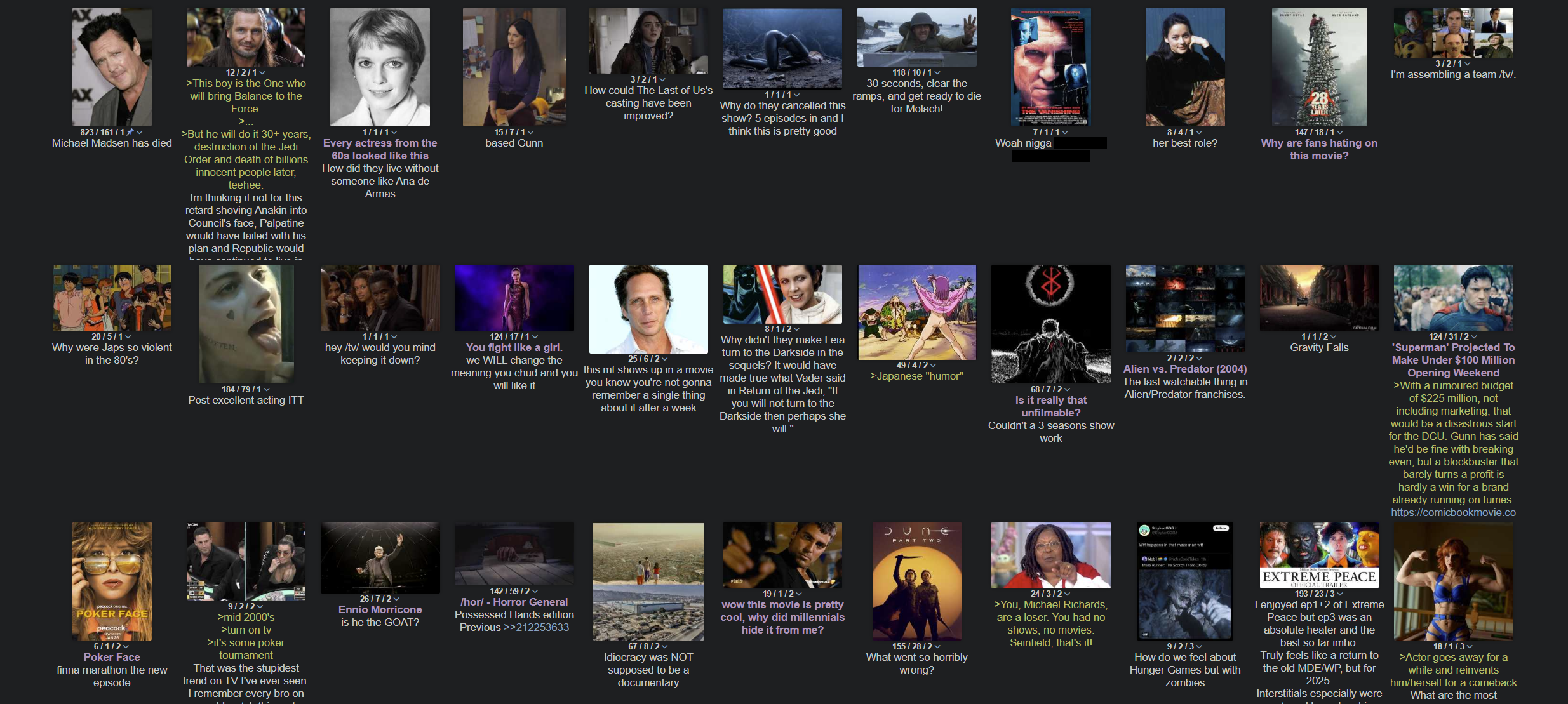Open the Hunger Games zombies tweet thumbnail
The height and width of the screenshot is (704, 1568).
[1185, 581]
